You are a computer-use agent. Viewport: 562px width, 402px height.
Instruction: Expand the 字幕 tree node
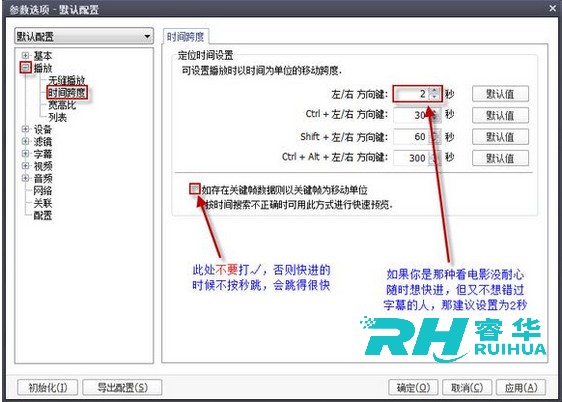click(25, 153)
